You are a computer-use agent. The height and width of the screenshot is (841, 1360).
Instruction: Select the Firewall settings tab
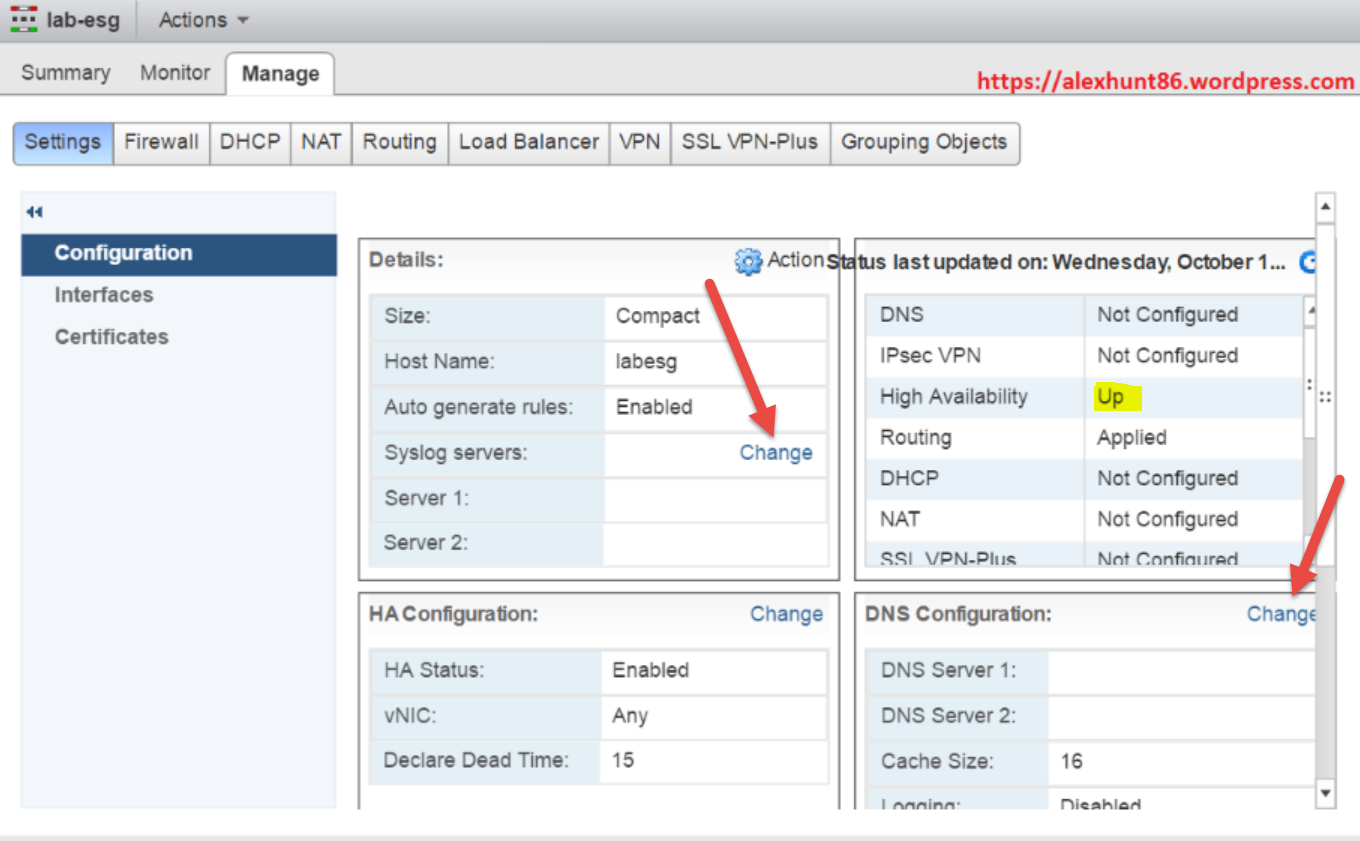(x=161, y=142)
